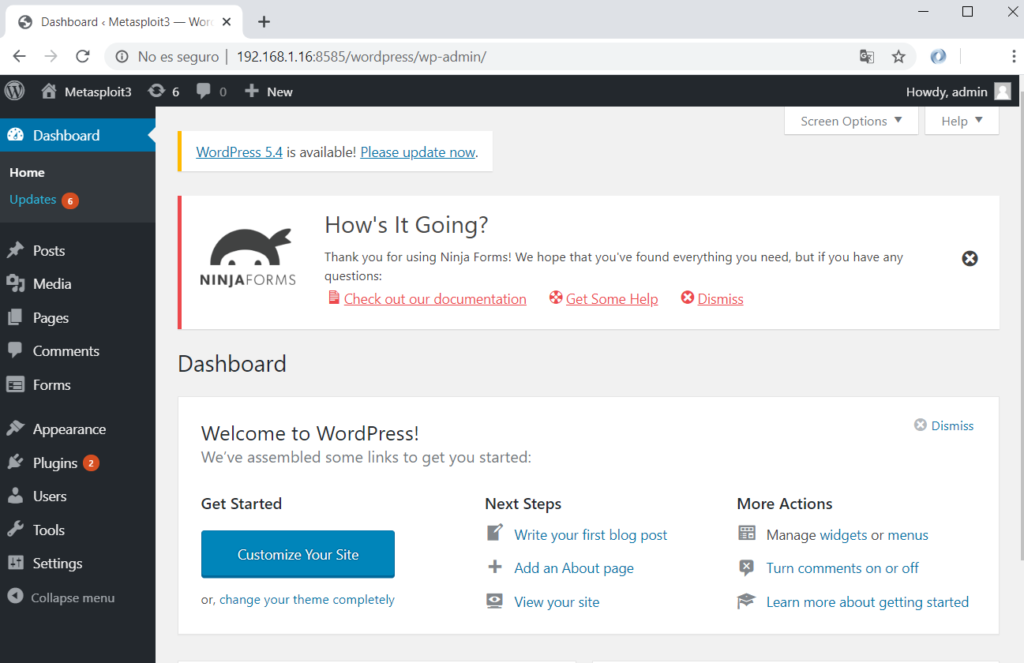
Task: Click the blue extension icon in toolbar
Action: 938,57
